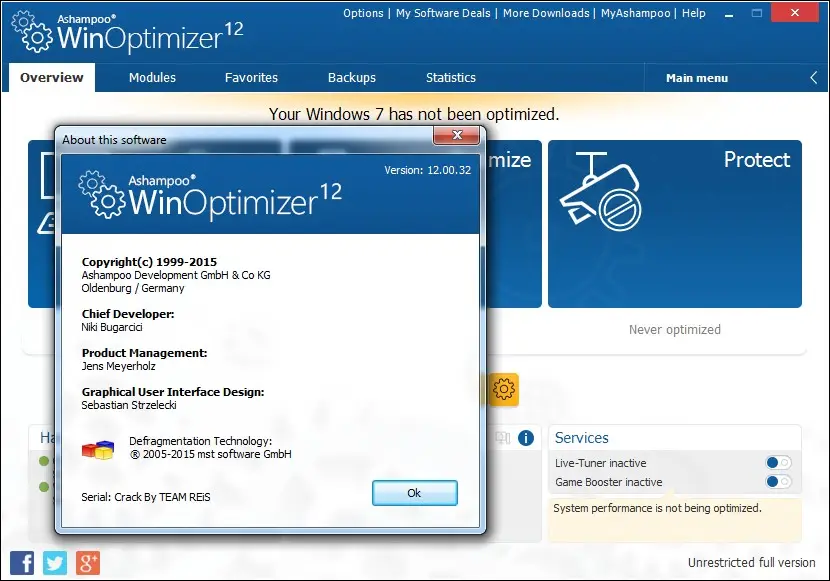Open the Favorites tab
Viewport: 830px width, 581px height.
click(251, 78)
